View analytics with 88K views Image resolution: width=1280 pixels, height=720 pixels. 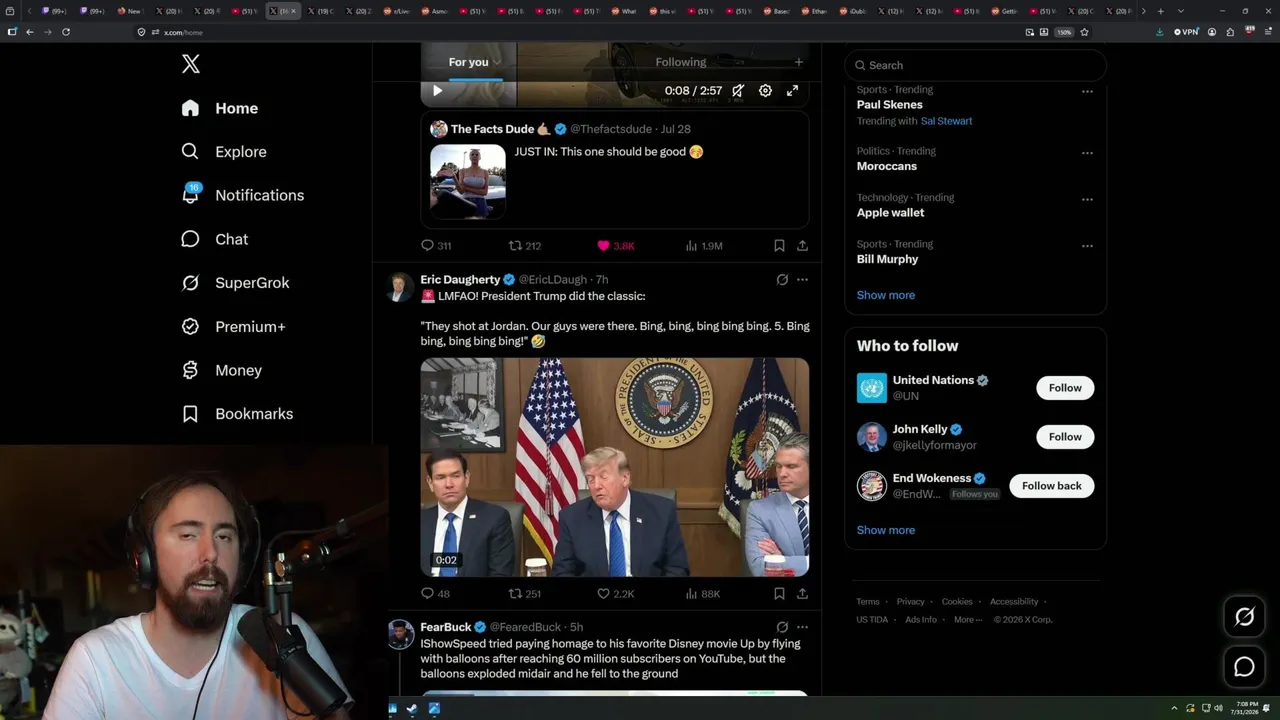703,593
